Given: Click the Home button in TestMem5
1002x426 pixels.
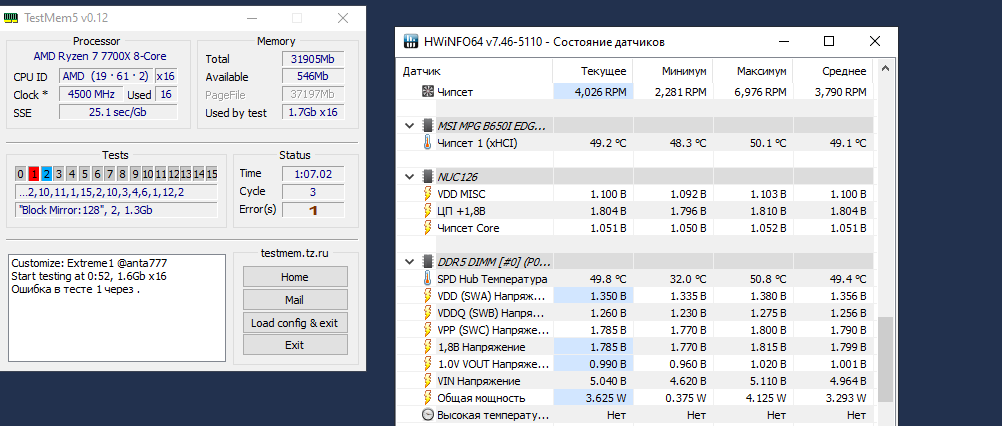Looking at the screenshot, I should [295, 277].
